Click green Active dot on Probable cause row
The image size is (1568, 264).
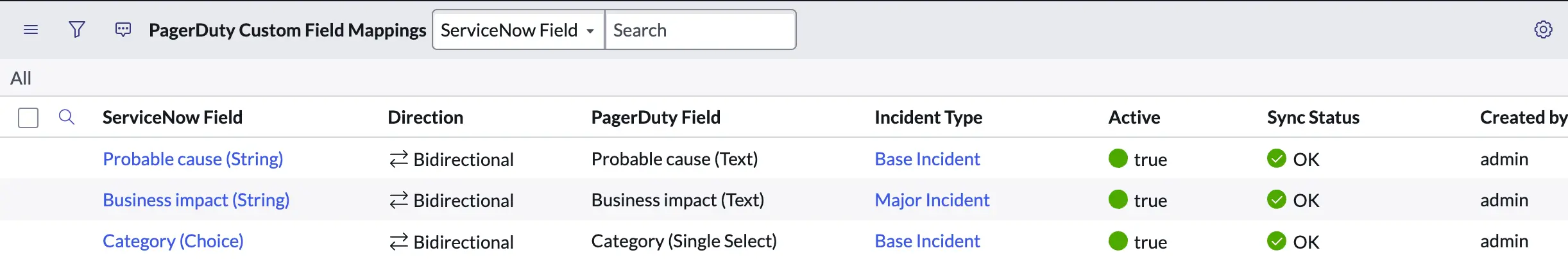tap(1118, 159)
